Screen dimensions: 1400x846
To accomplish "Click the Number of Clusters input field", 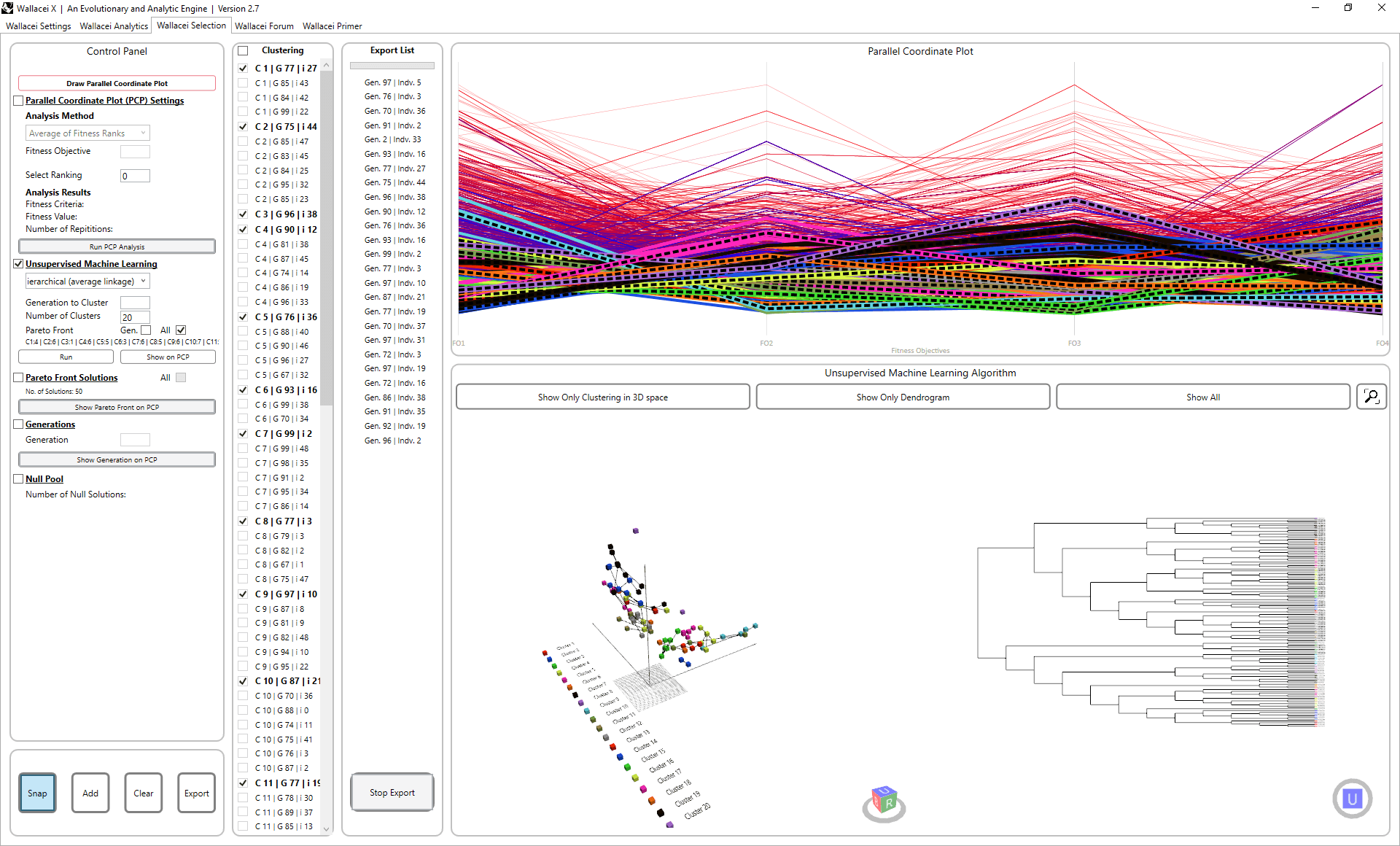I will [x=135, y=317].
